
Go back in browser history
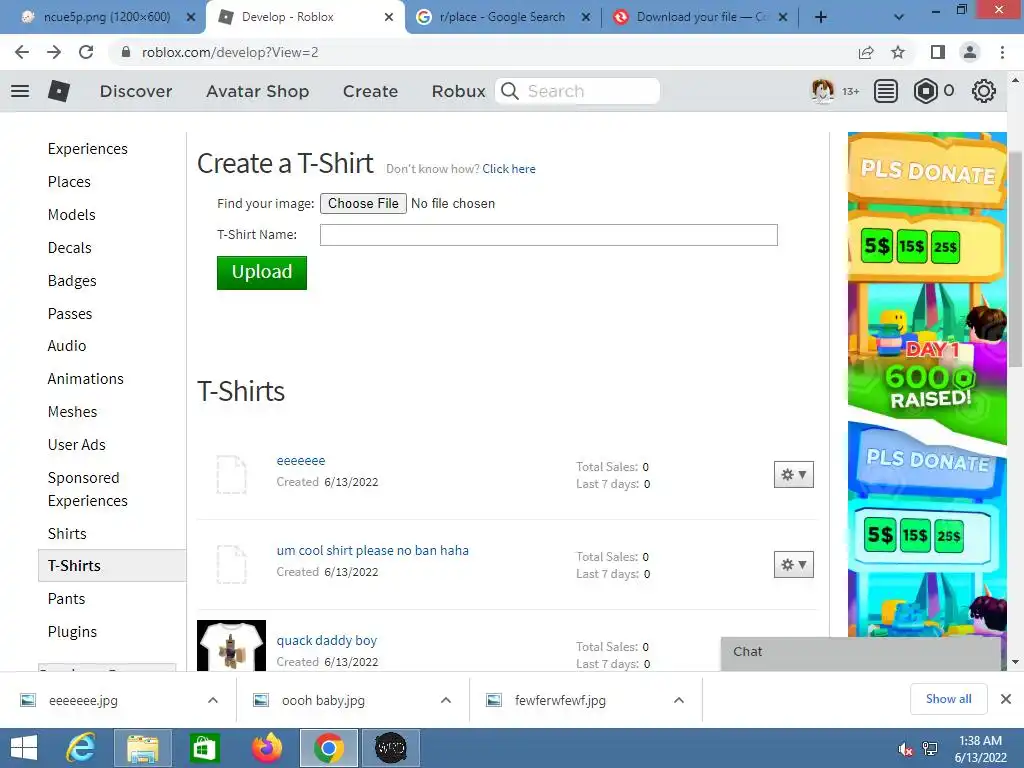(22, 52)
